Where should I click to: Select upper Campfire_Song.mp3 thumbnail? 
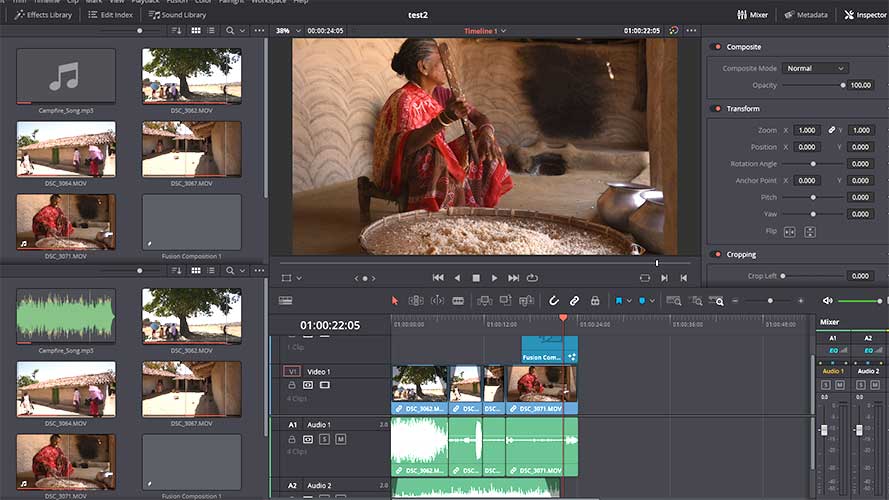tap(66, 76)
